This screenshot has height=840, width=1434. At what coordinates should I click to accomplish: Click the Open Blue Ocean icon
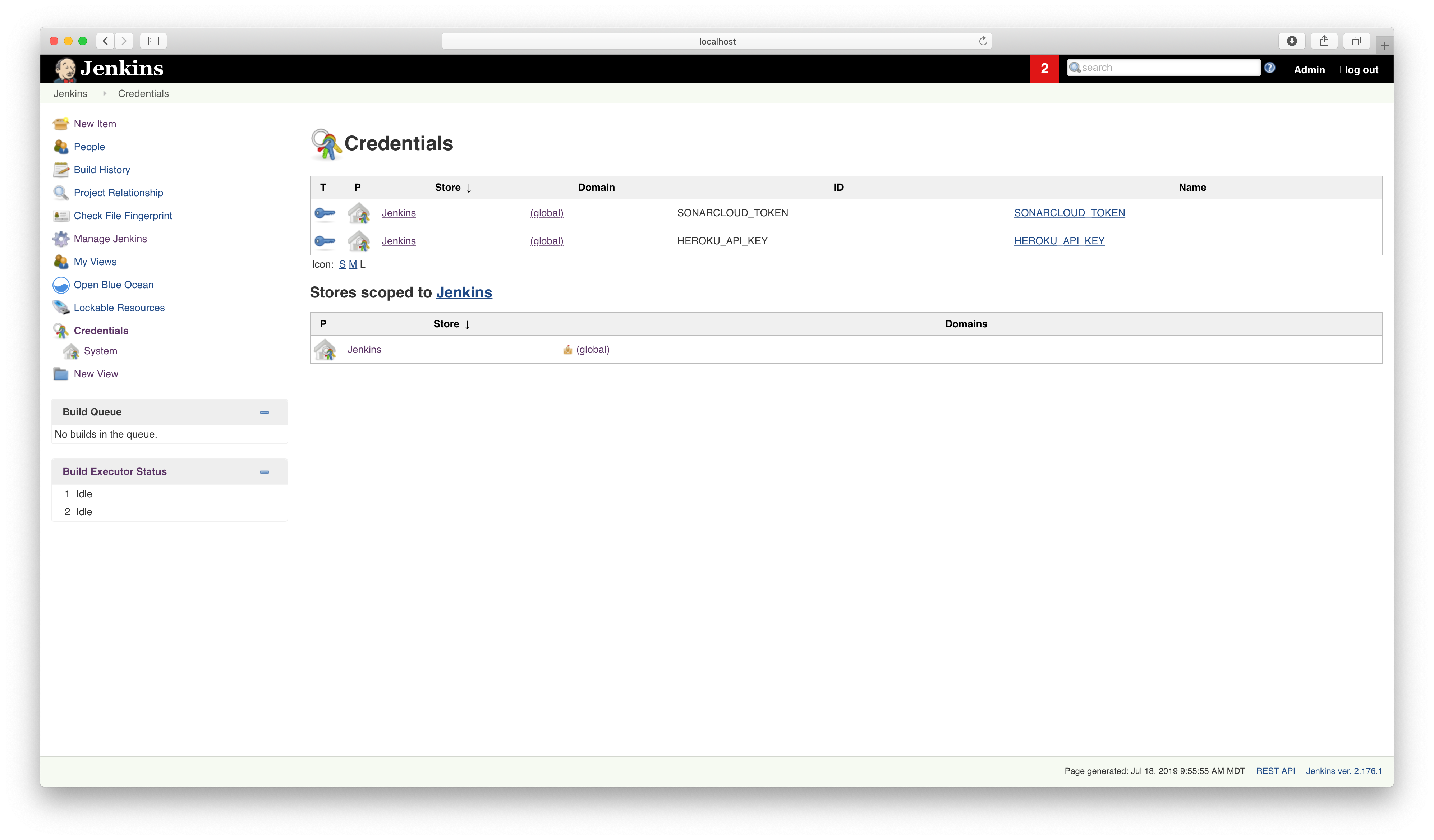[x=61, y=285]
